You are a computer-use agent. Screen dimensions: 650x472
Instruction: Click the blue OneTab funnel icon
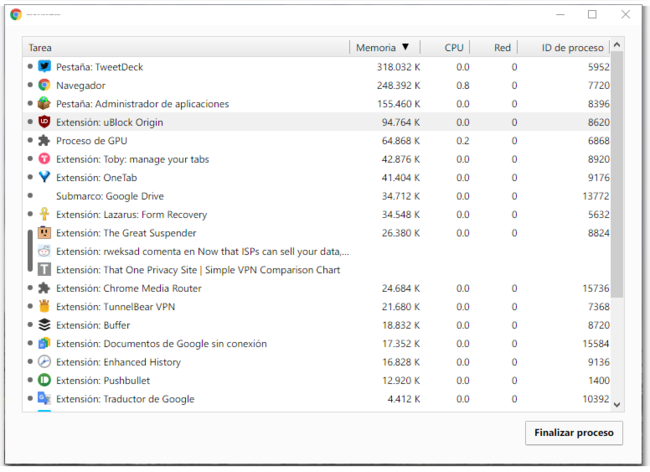point(44,177)
